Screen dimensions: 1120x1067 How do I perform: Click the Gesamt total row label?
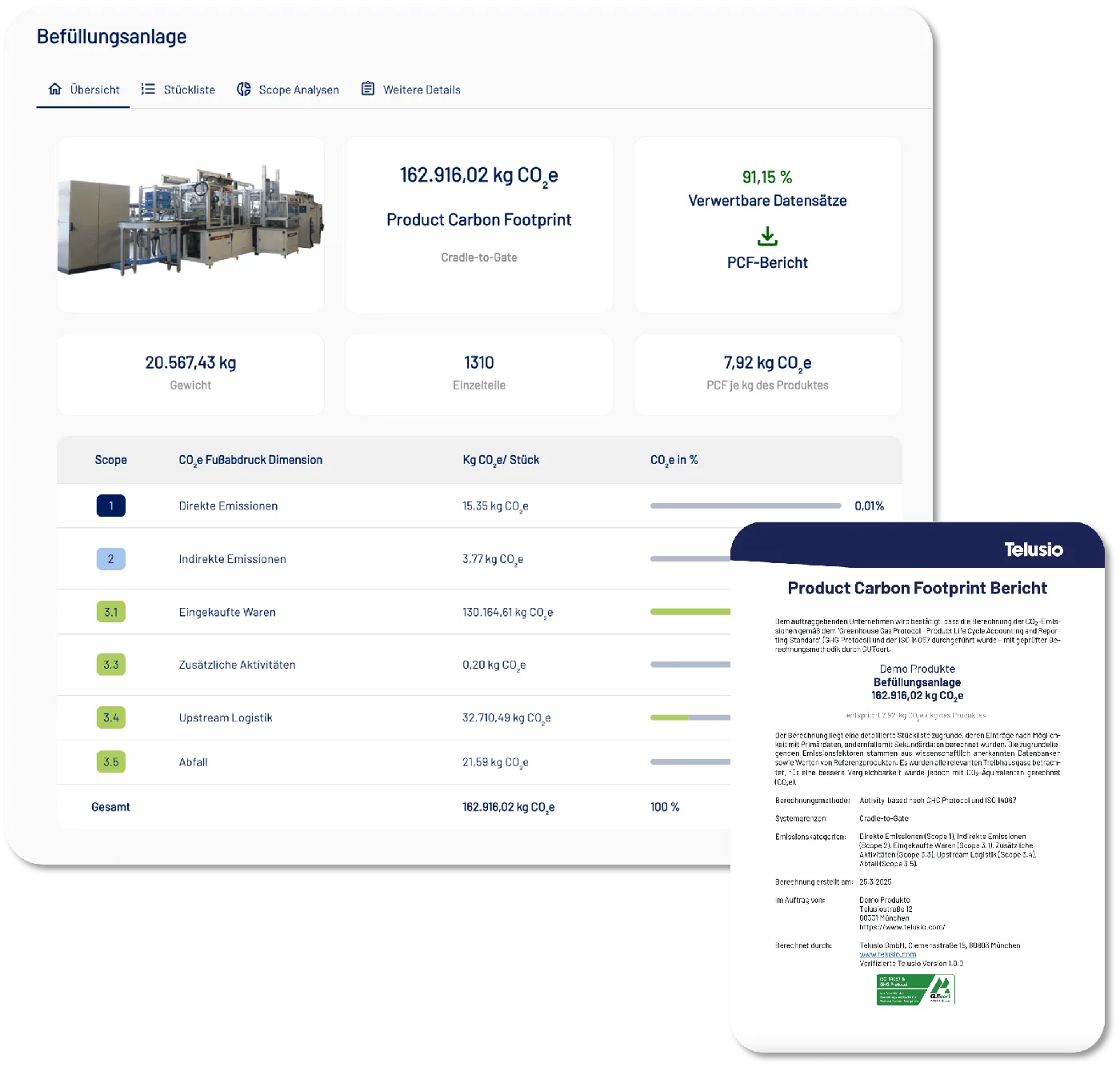pyautogui.click(x=110, y=807)
